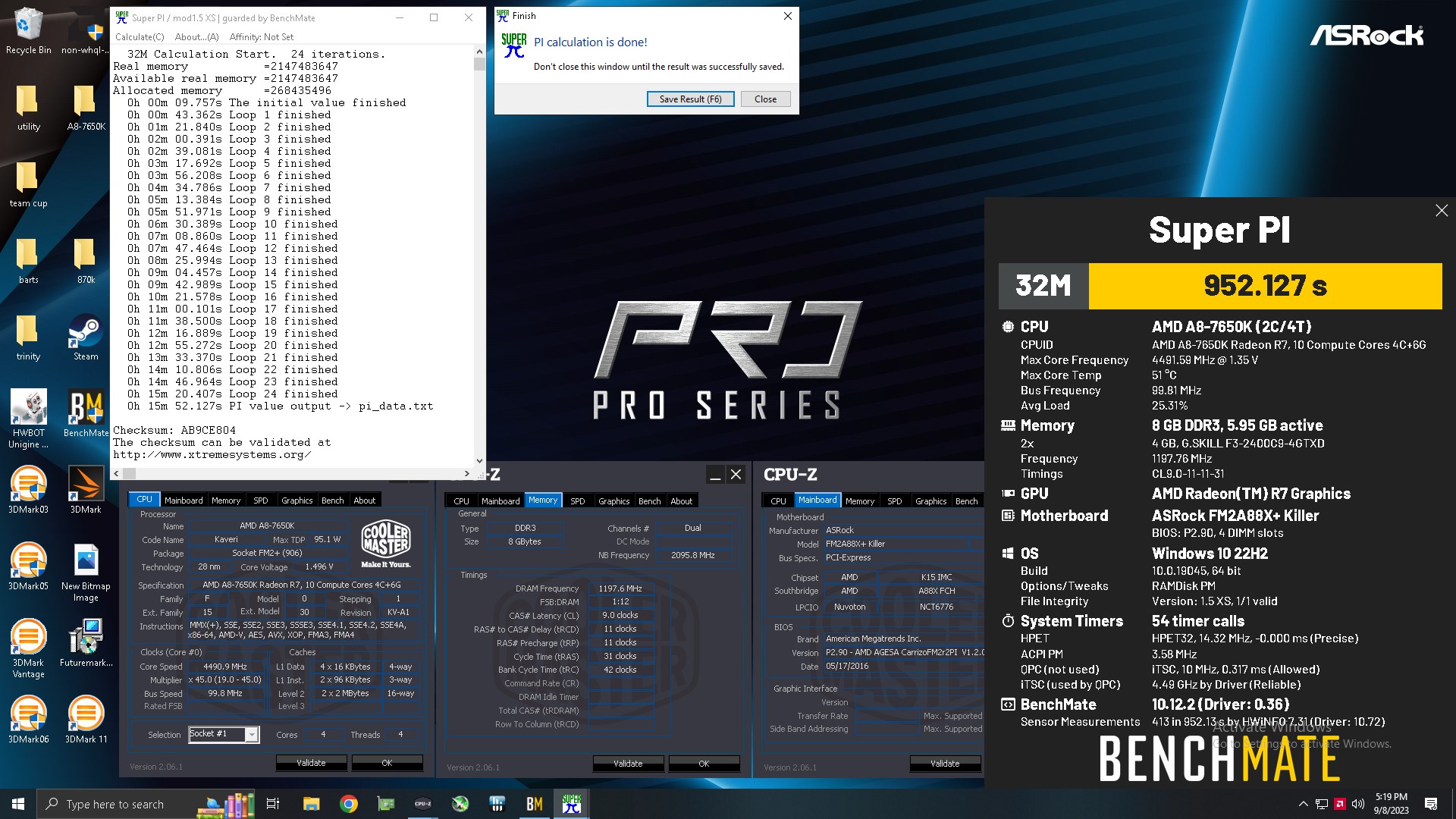Open the team cup folder
Viewport: 1456px width, 819px height.
(x=29, y=184)
